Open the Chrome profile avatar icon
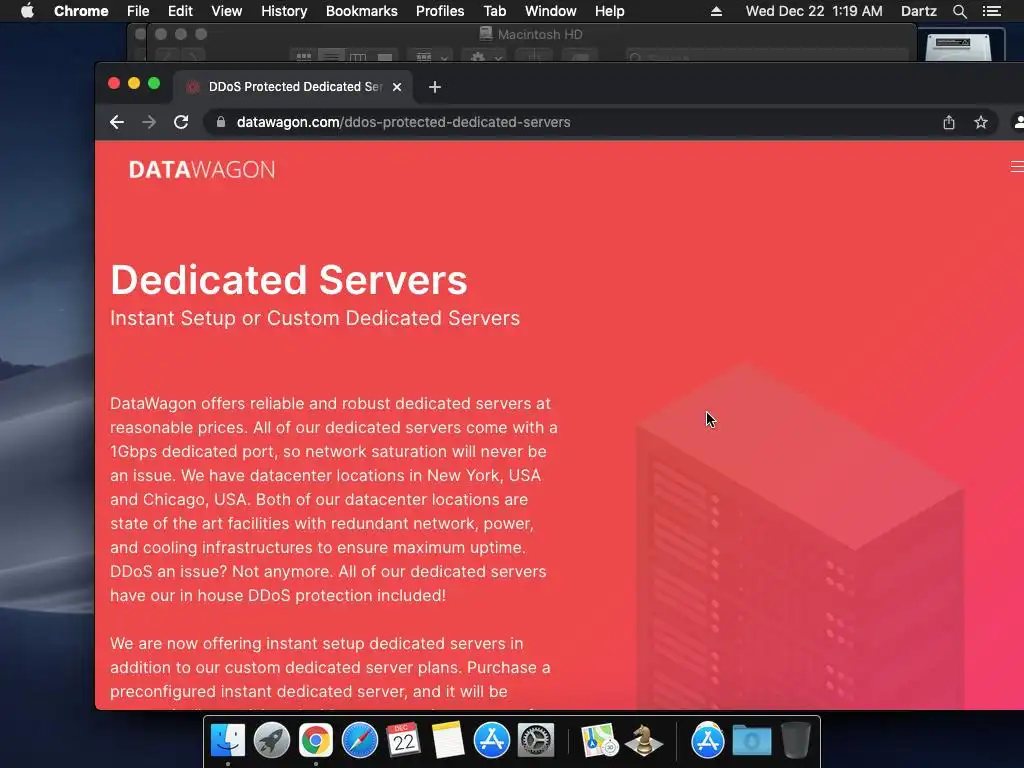 tap(1017, 122)
